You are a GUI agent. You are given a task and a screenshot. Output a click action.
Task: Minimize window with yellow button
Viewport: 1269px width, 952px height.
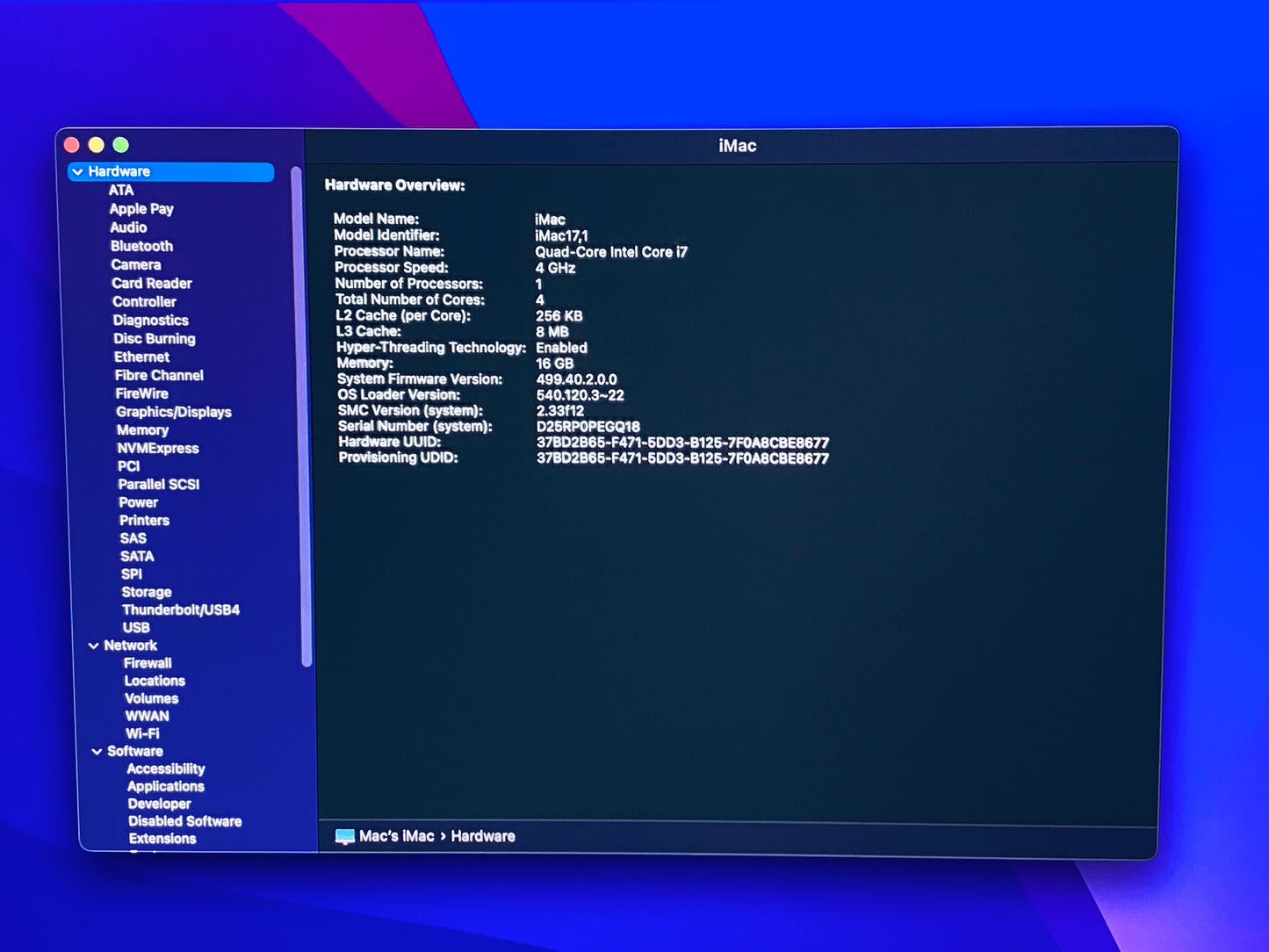[x=97, y=145]
